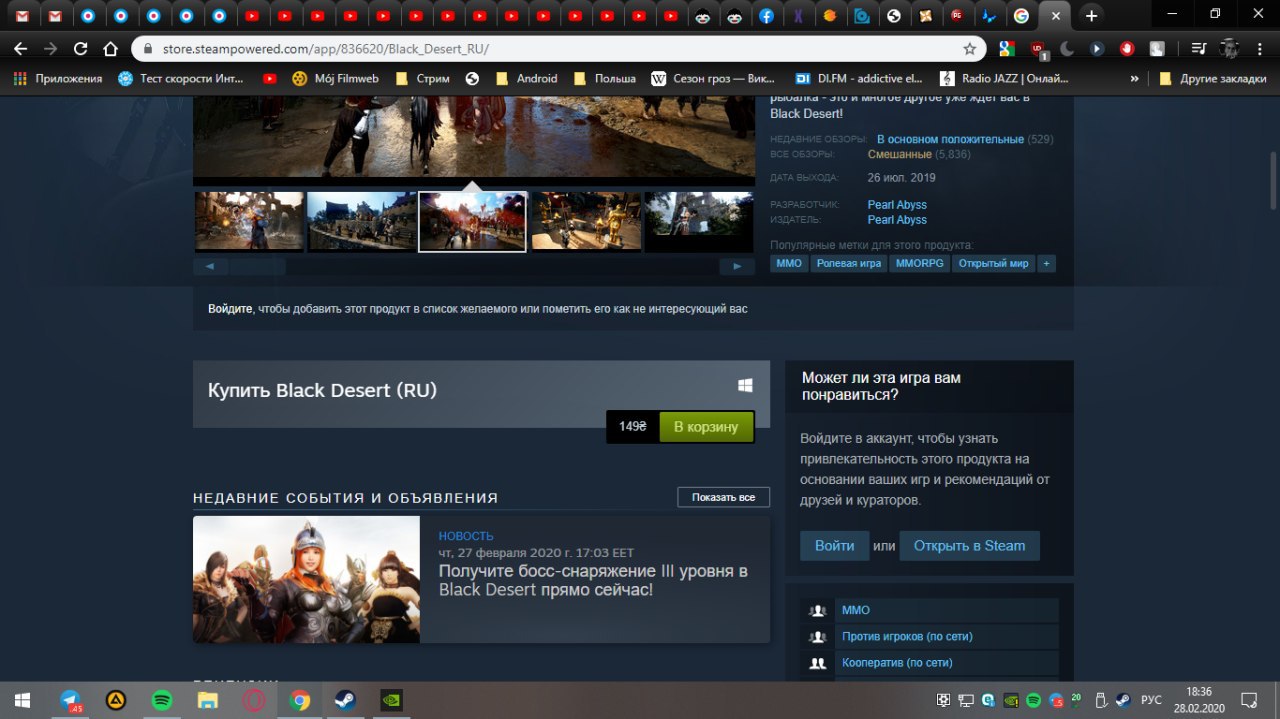Open the MMO tag

tap(789, 264)
